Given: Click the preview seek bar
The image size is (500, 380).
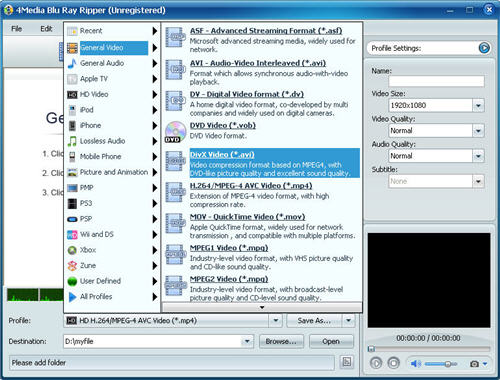Looking at the screenshot, I should (429, 349).
